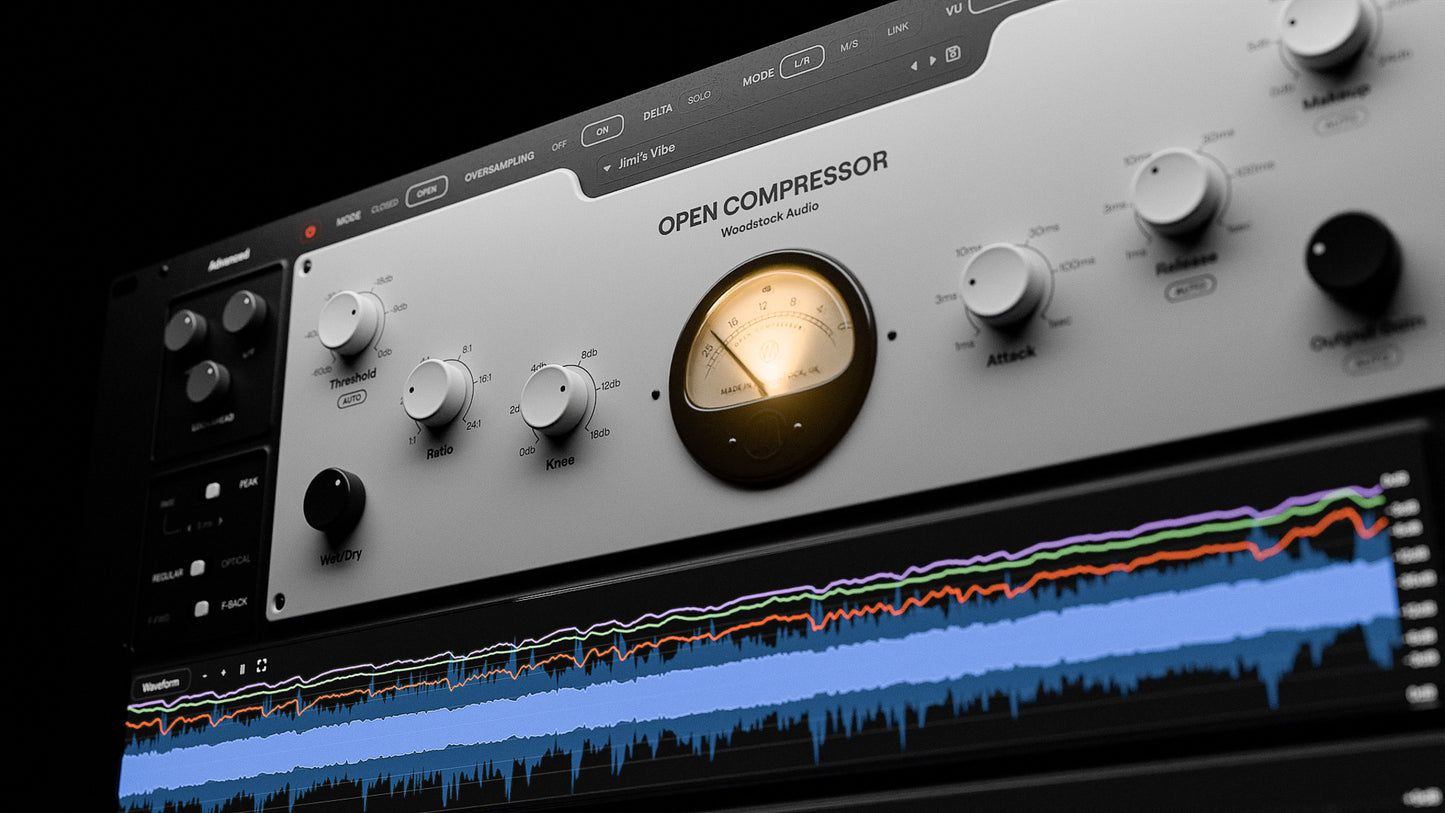The image size is (1445, 813).
Task: Click the fullscreen icon in waveform toolbar
Action: pos(262,665)
